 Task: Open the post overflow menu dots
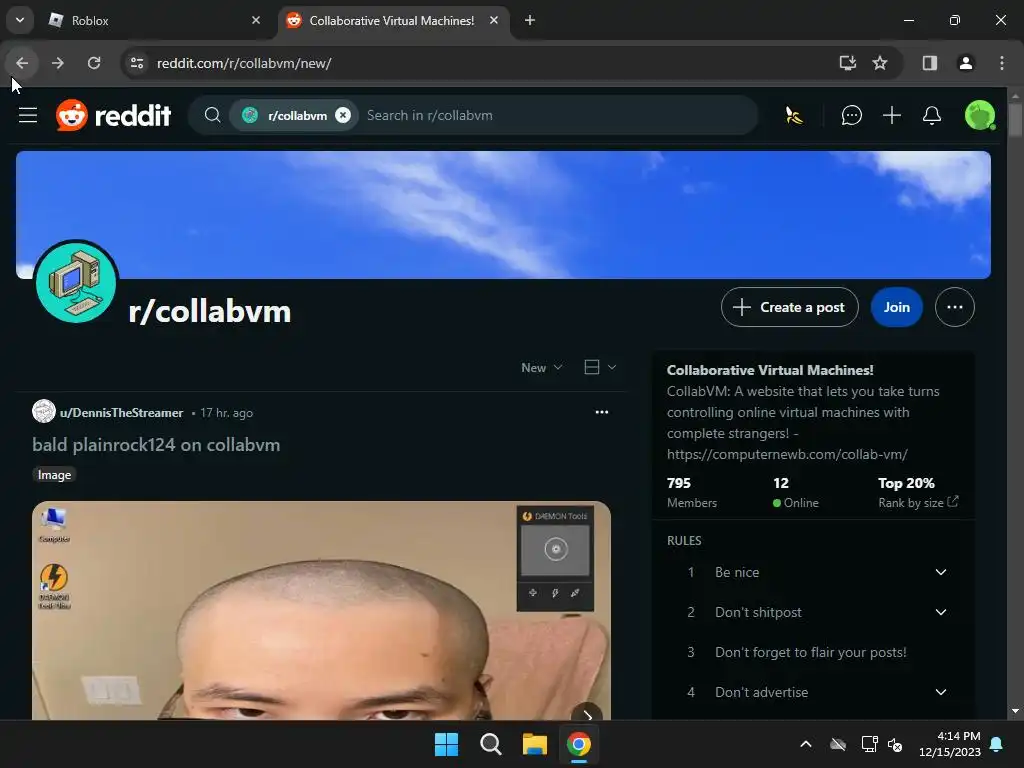pos(601,412)
